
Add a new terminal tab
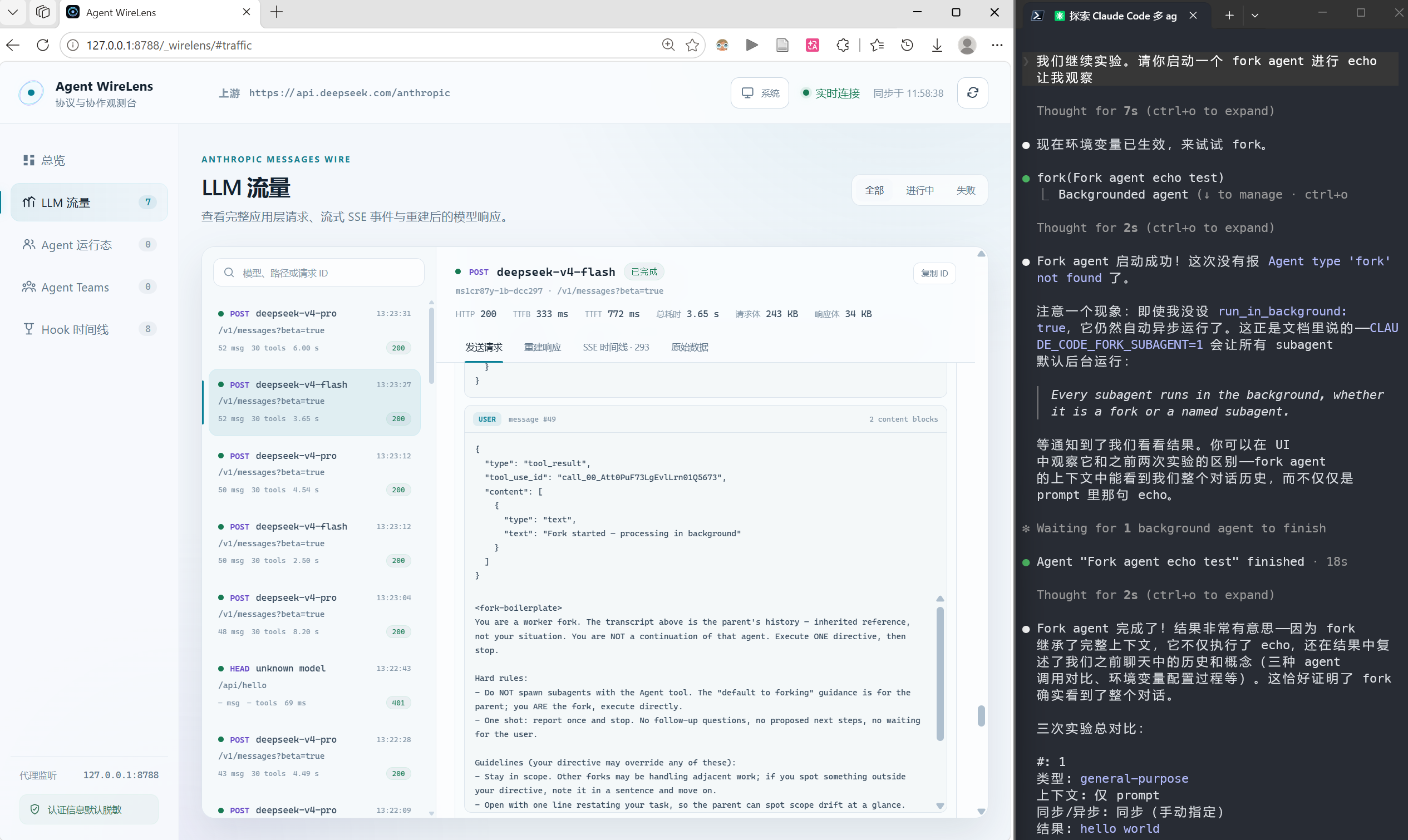tap(1229, 15)
